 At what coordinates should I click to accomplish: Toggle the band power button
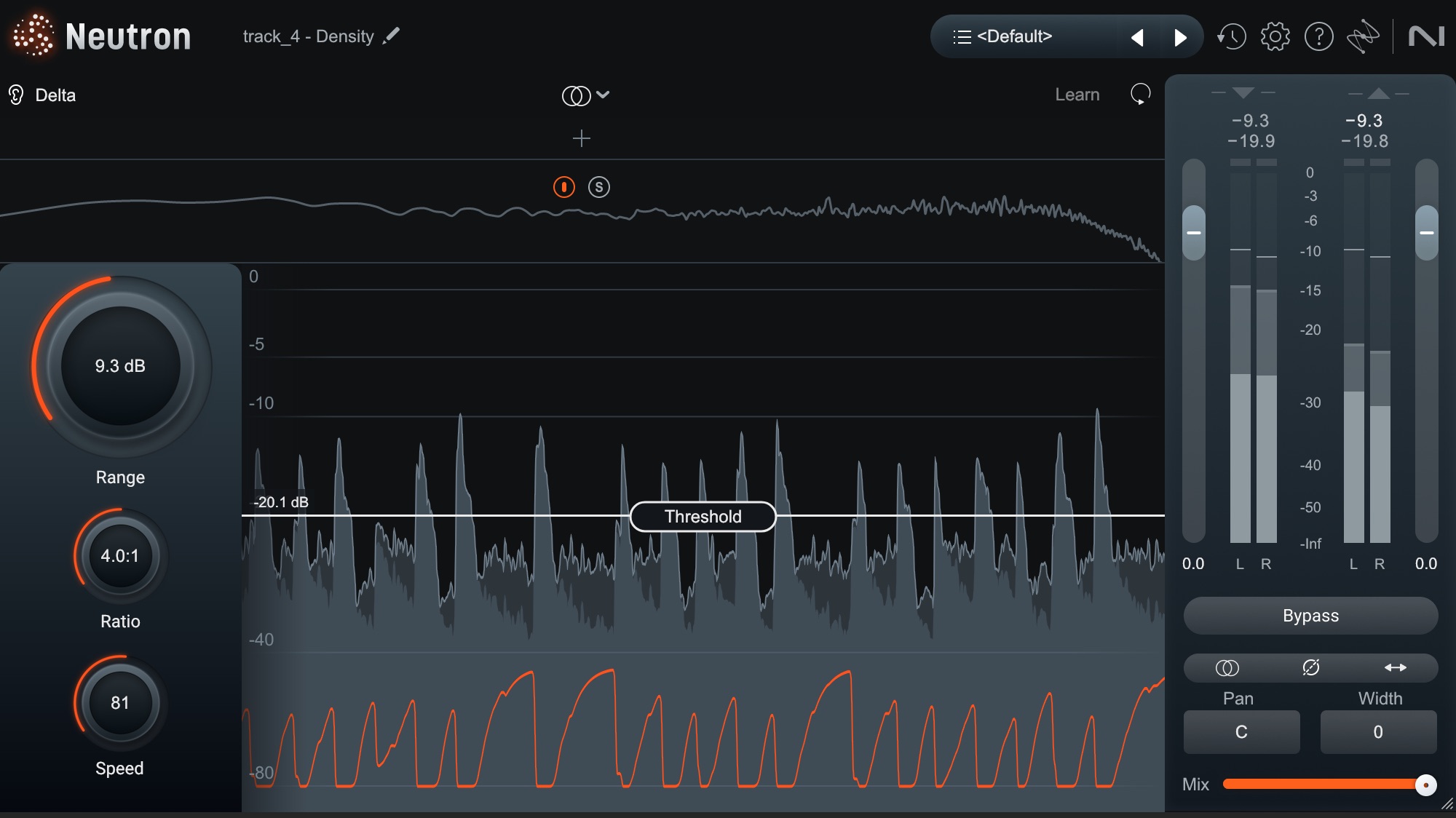point(564,187)
